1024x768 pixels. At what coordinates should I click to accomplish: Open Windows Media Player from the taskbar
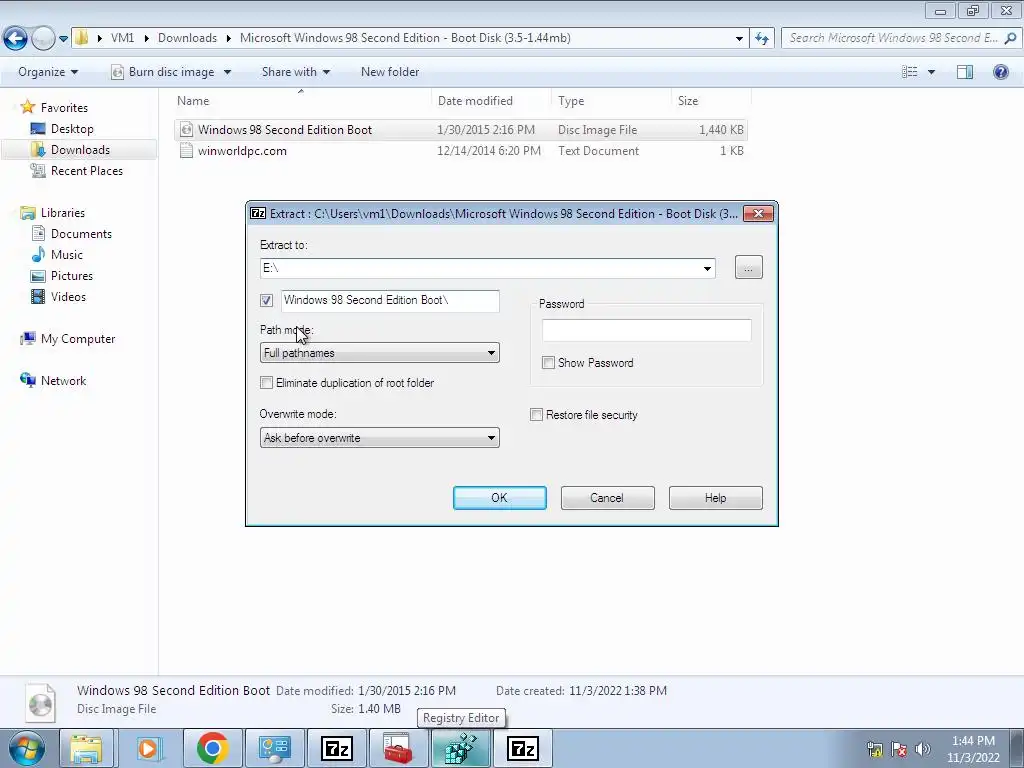click(x=148, y=748)
